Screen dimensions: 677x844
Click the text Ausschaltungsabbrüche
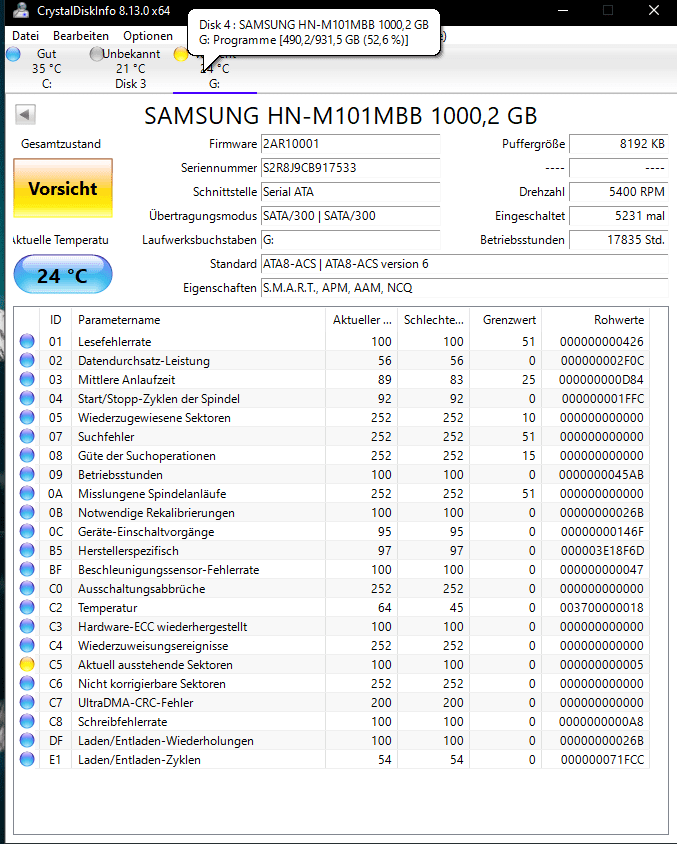tap(142, 589)
